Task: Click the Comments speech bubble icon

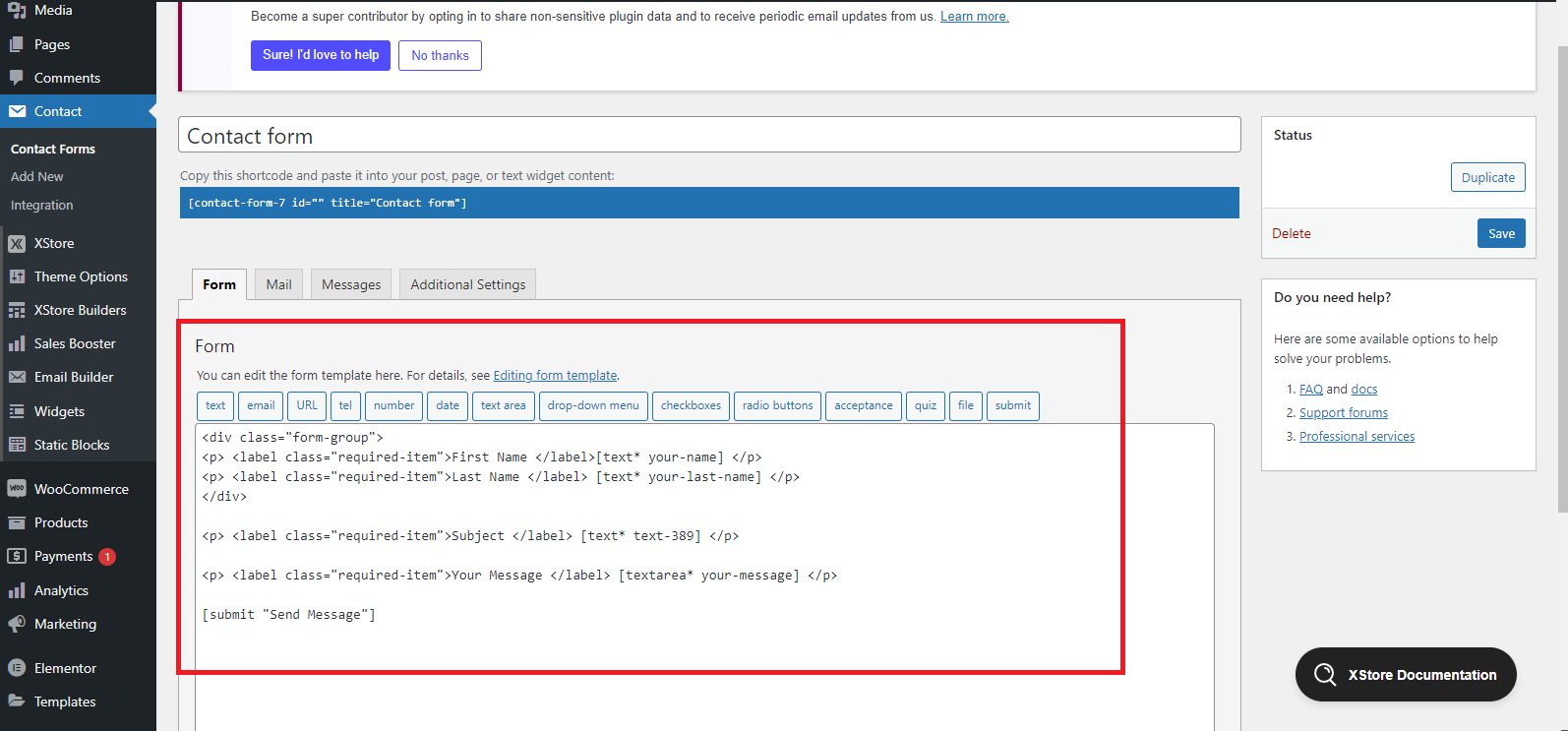Action: [17, 78]
